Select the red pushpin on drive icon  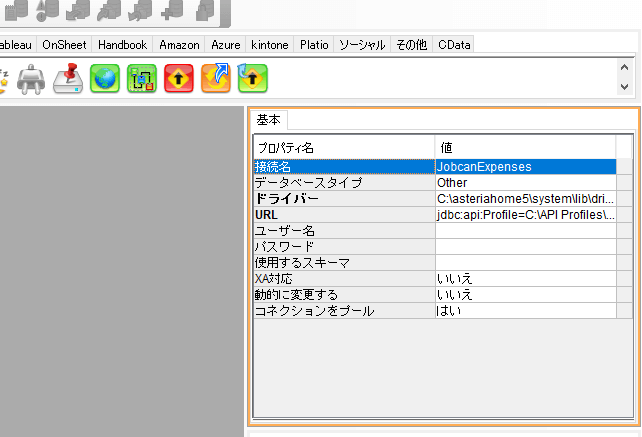68,78
